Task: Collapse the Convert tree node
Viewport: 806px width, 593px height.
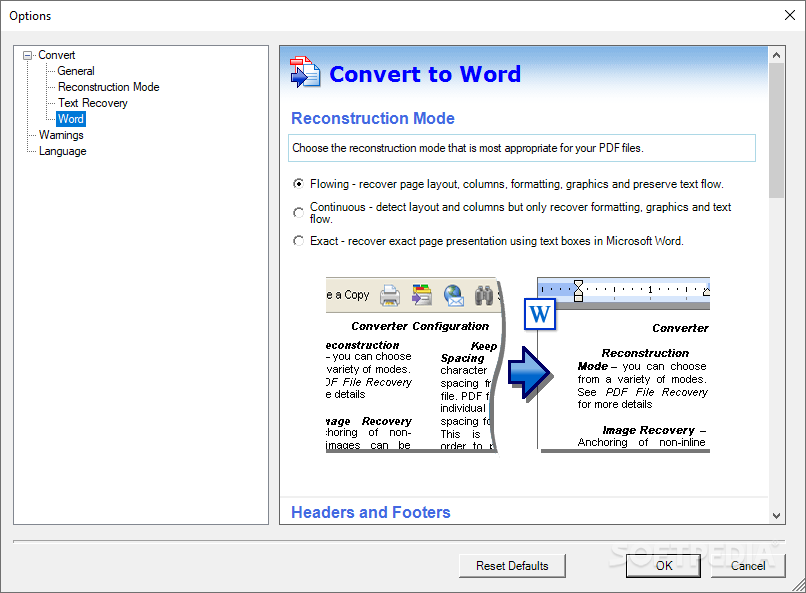Action: 28,55
